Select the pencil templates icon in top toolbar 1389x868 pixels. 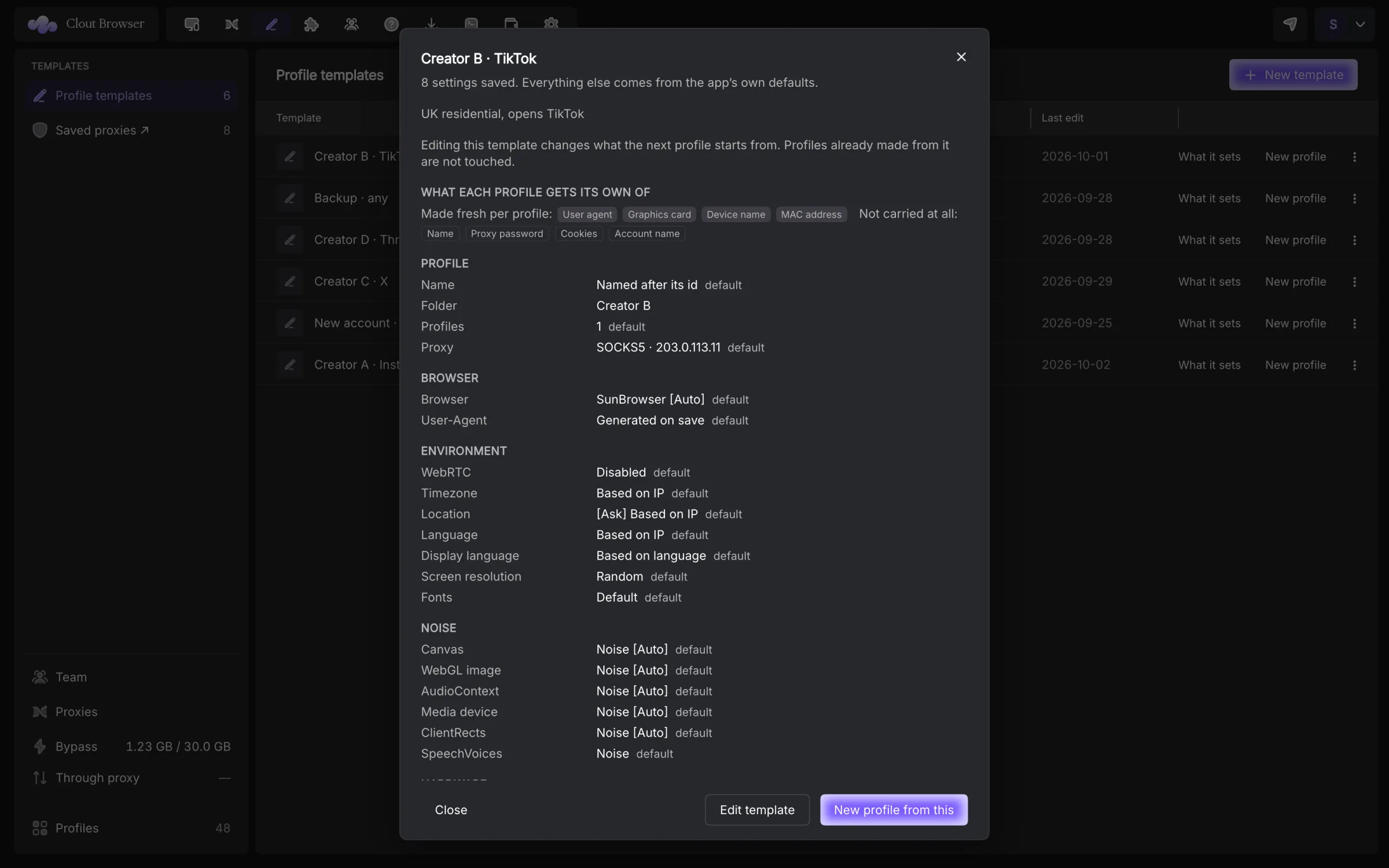271,24
